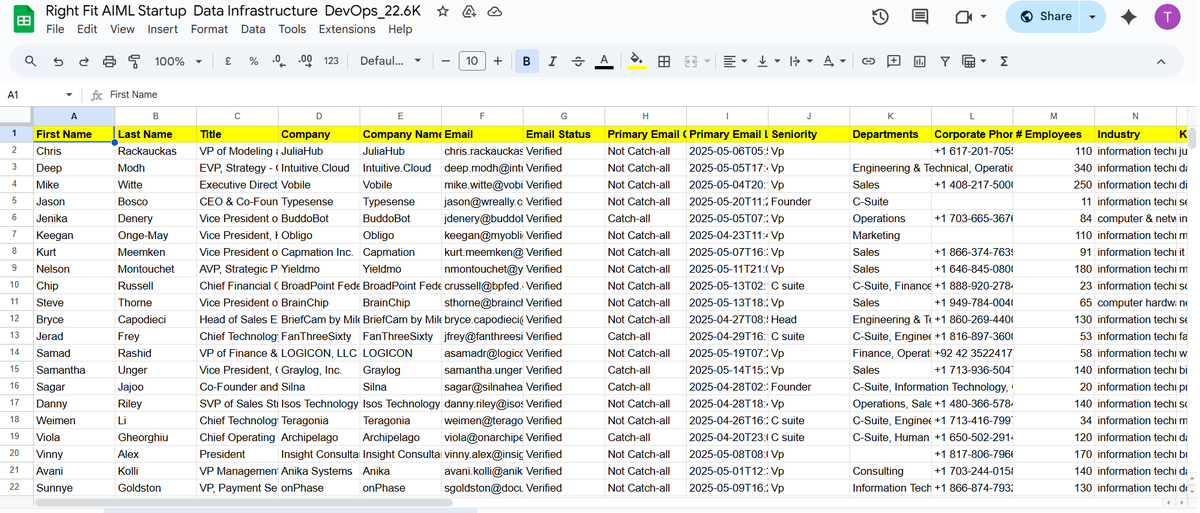Open version history clock icon
This screenshot has height=513, width=1200.
880,16
